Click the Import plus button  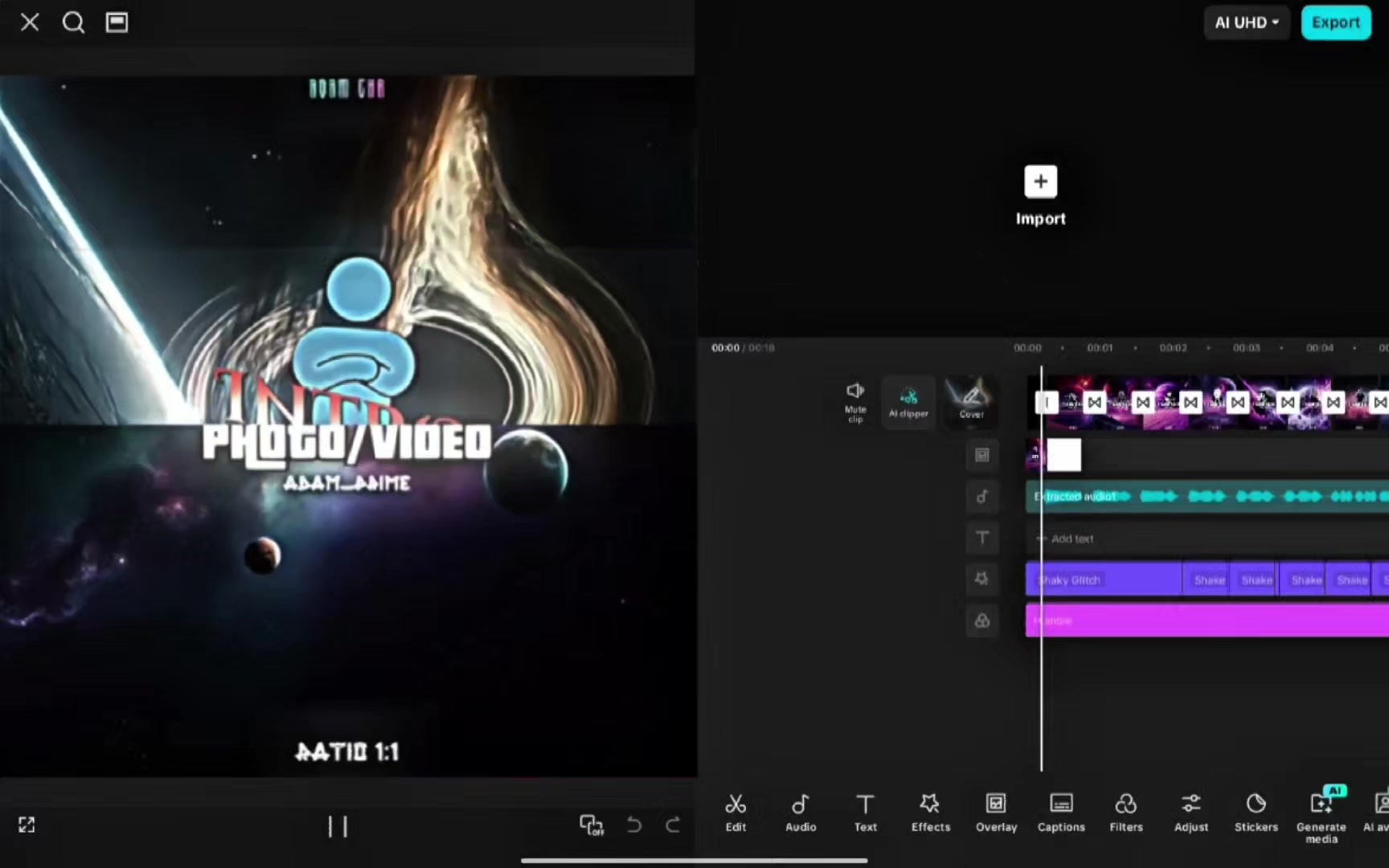coord(1040,182)
